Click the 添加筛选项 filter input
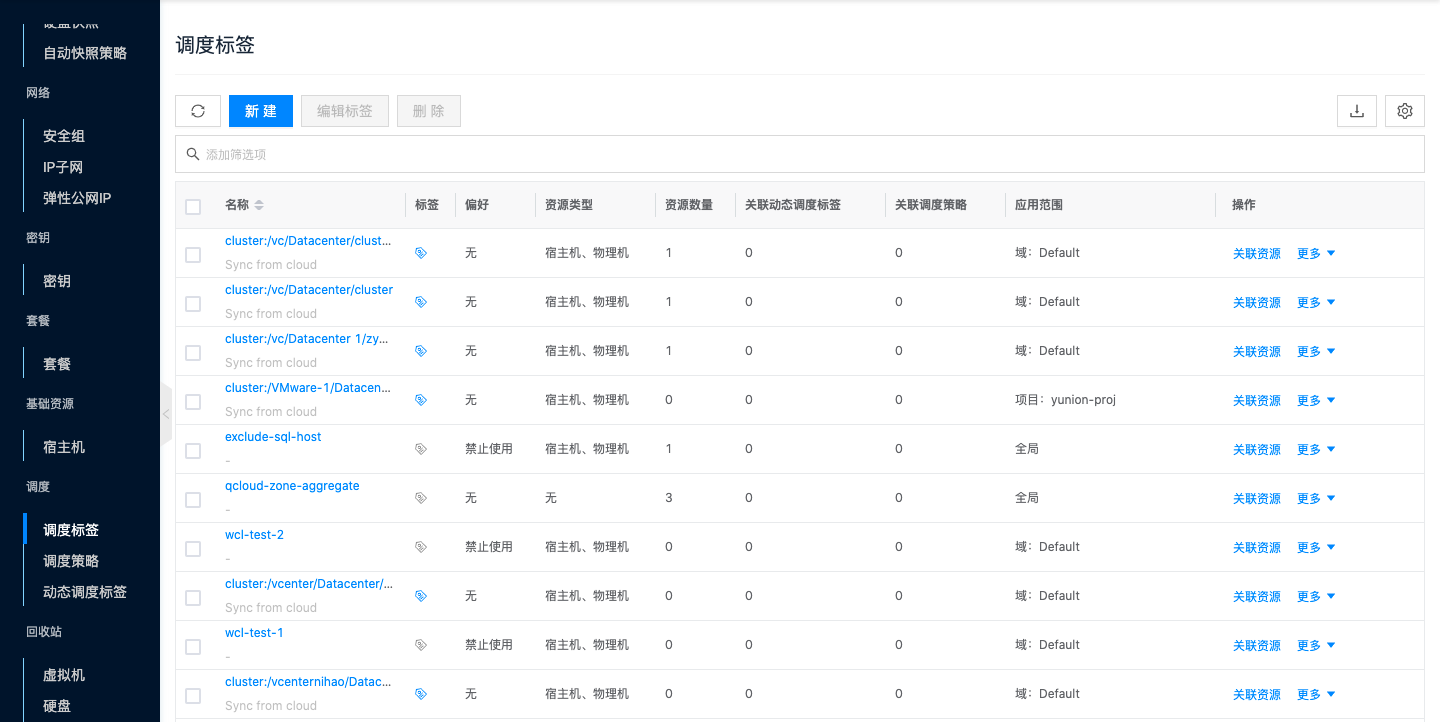The image size is (1440, 722). pyautogui.click(x=800, y=154)
